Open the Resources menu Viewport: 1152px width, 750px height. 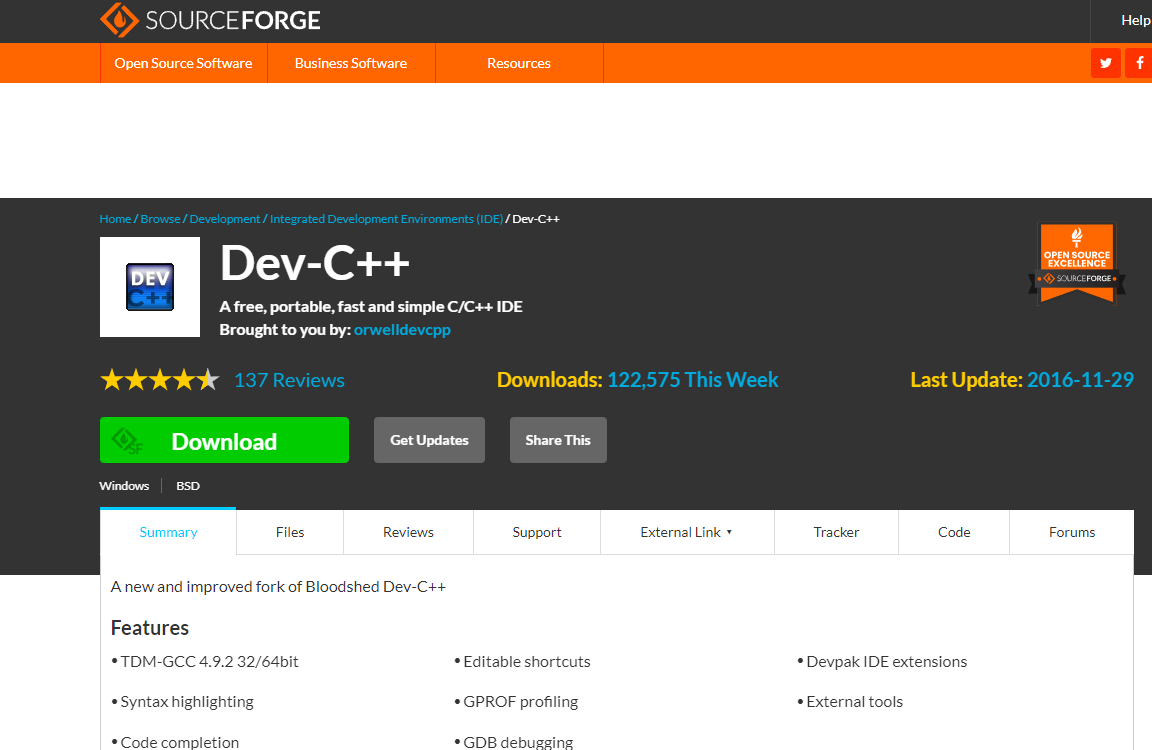pyautogui.click(x=519, y=63)
